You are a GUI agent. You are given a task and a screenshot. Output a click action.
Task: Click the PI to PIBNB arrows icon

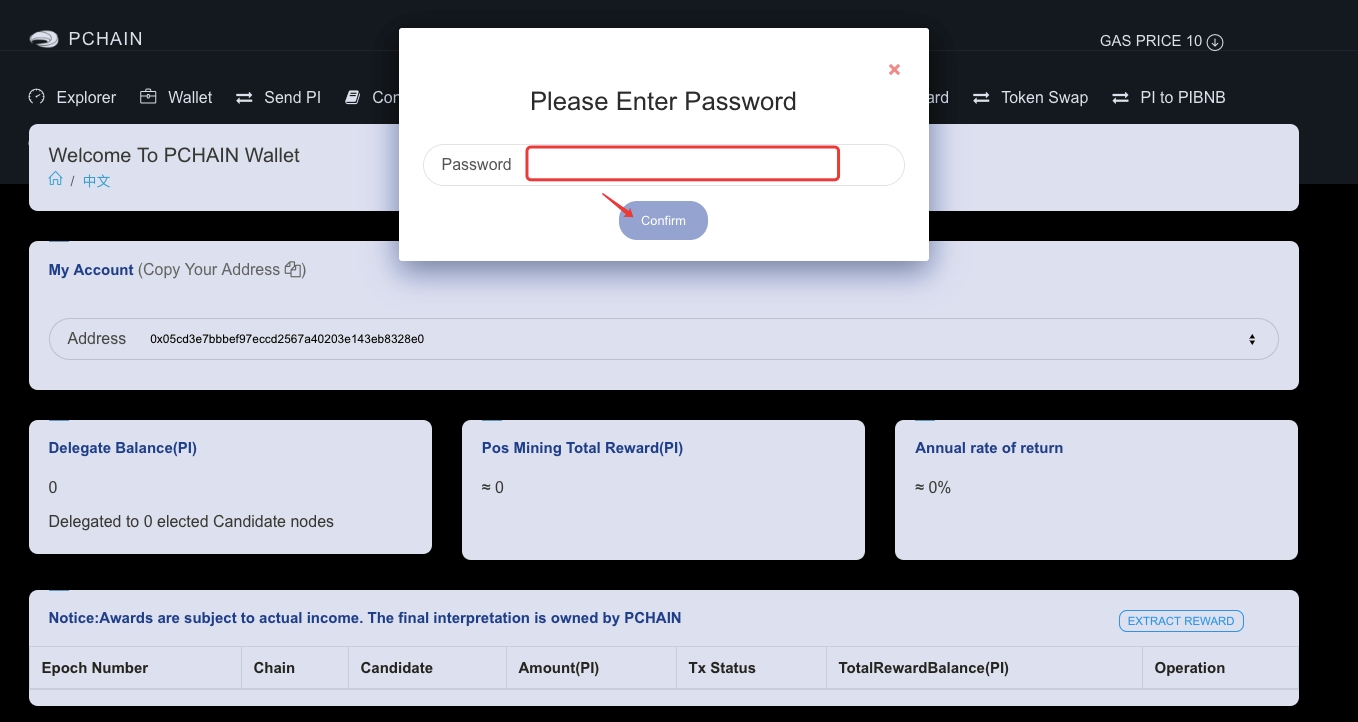[x=1120, y=98]
